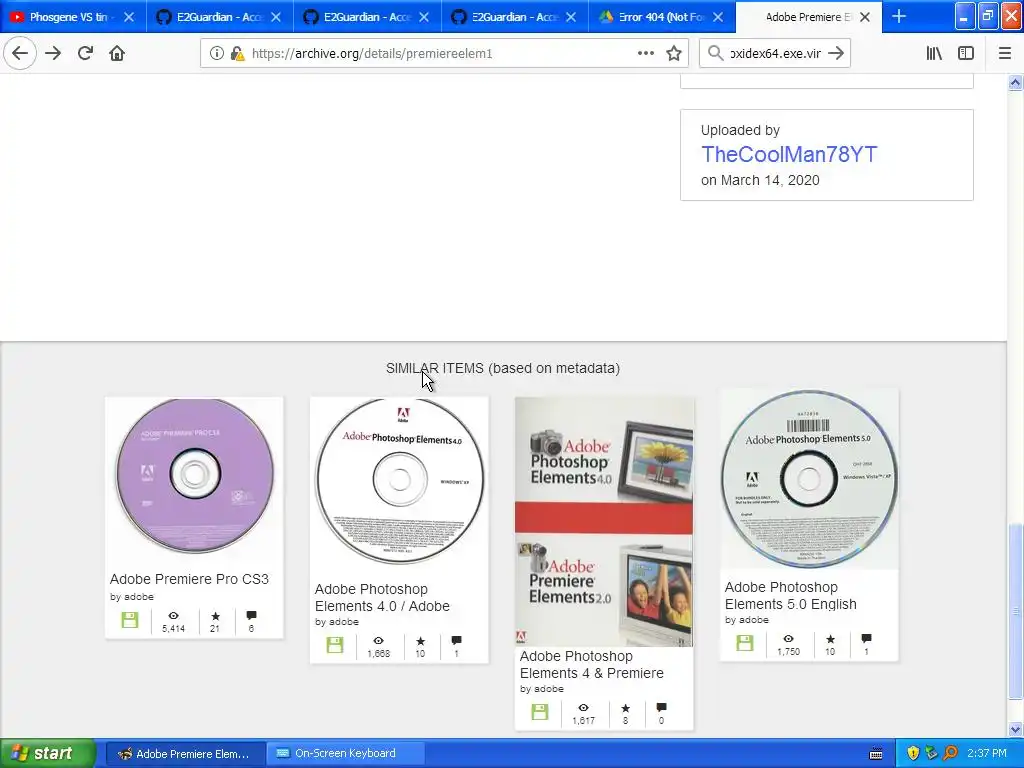Viewport: 1024px width, 768px height.
Task: Open the Photoshop Elements 5.0 disc thumbnail
Action: (809, 479)
